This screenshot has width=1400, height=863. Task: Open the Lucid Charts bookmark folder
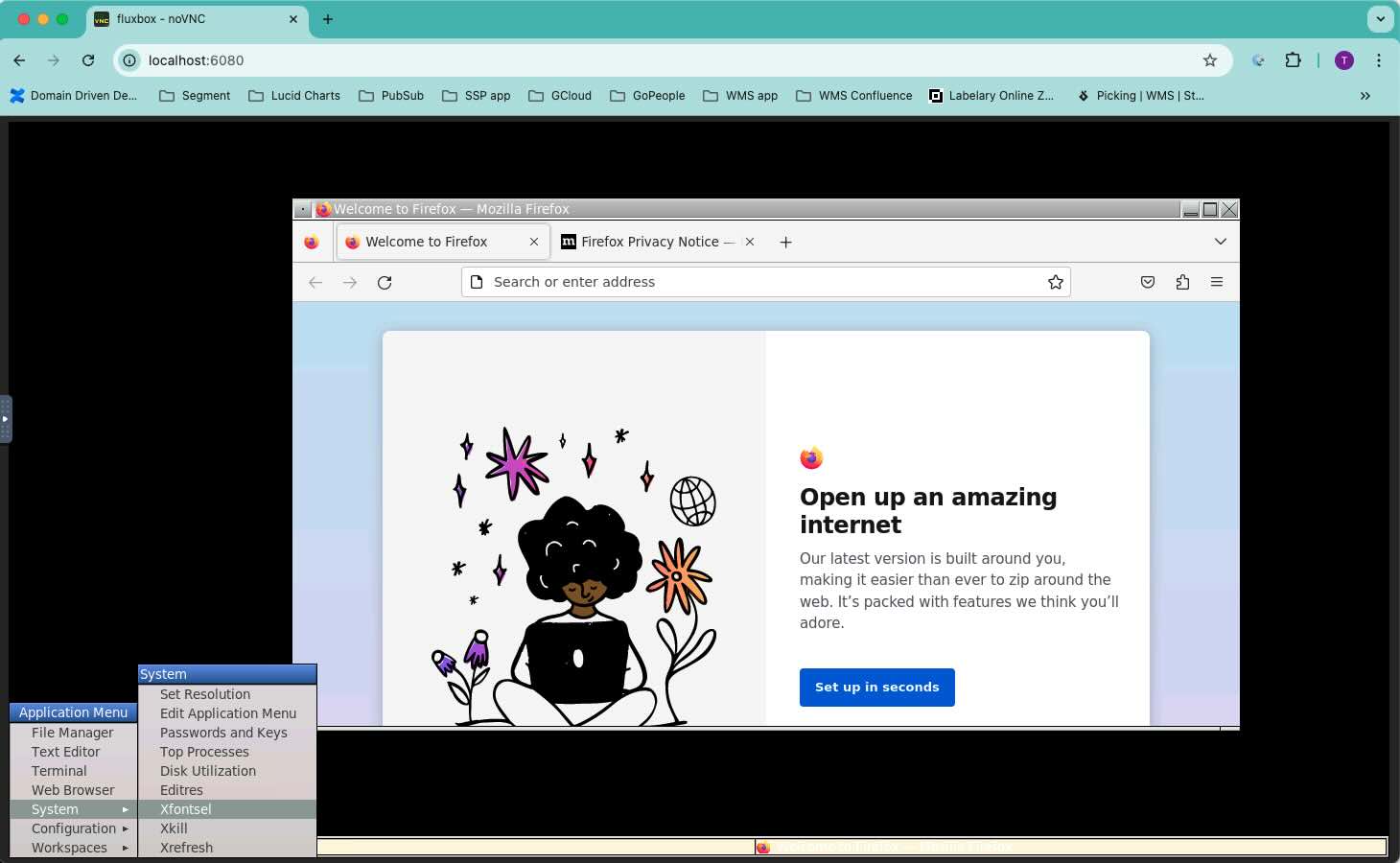click(x=294, y=96)
